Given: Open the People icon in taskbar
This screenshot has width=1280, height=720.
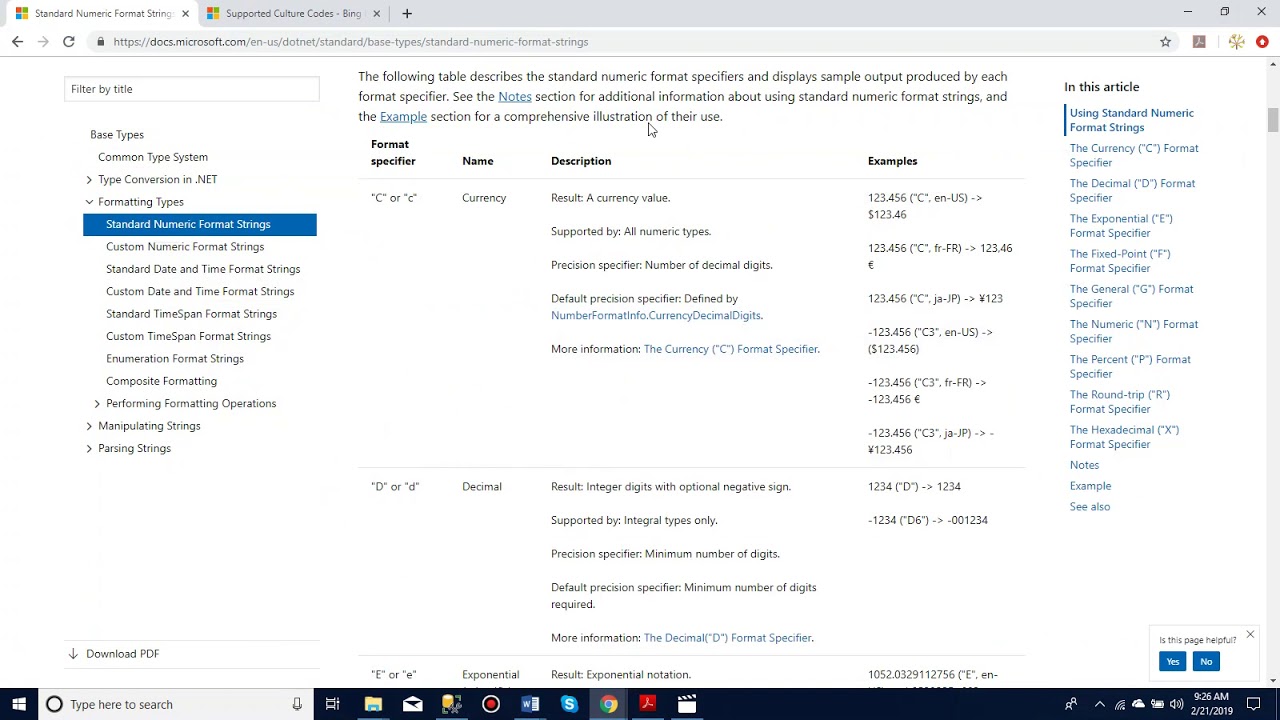Looking at the screenshot, I should (1071, 704).
